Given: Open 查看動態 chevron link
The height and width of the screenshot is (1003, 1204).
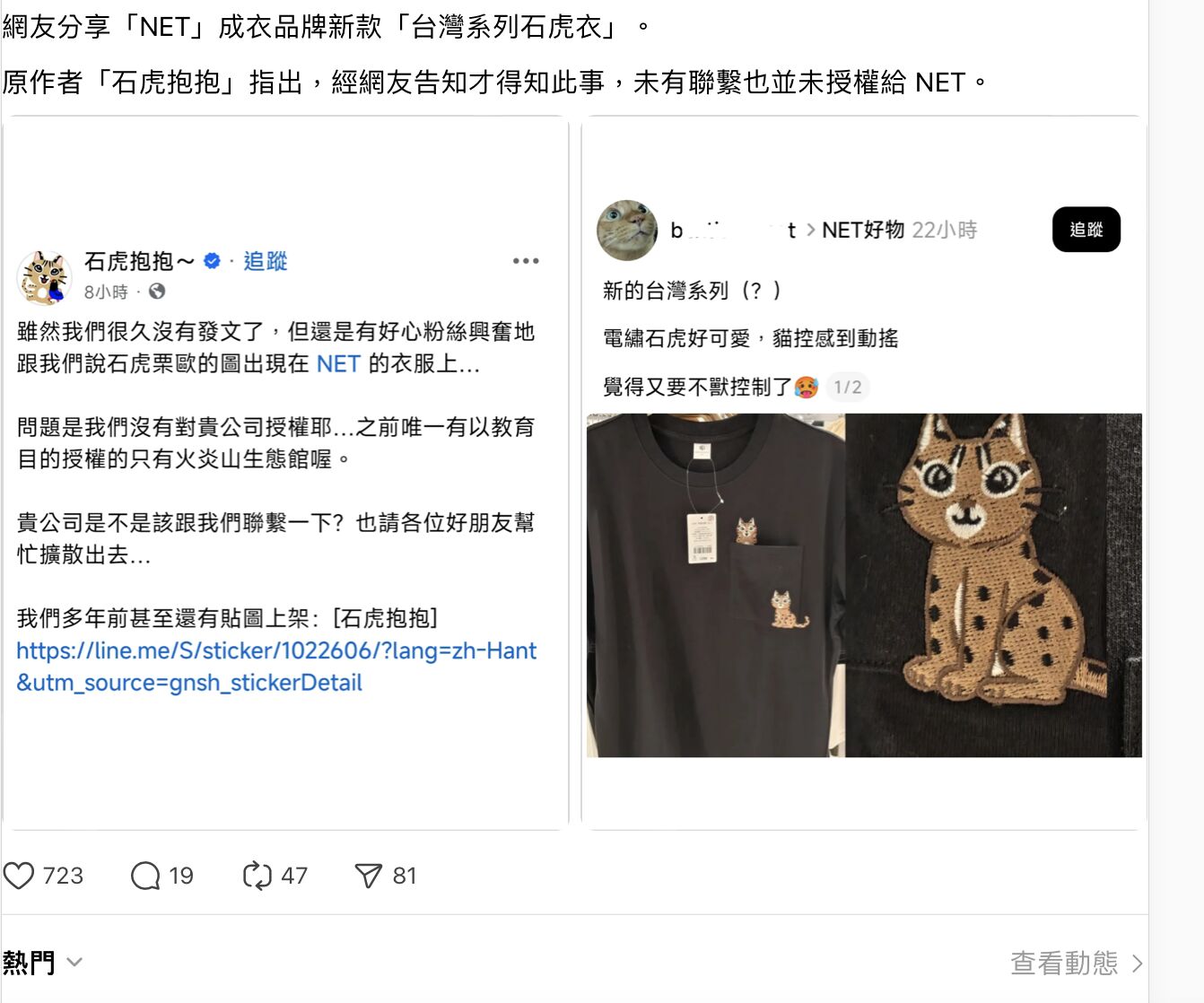Looking at the screenshot, I should [1077, 963].
